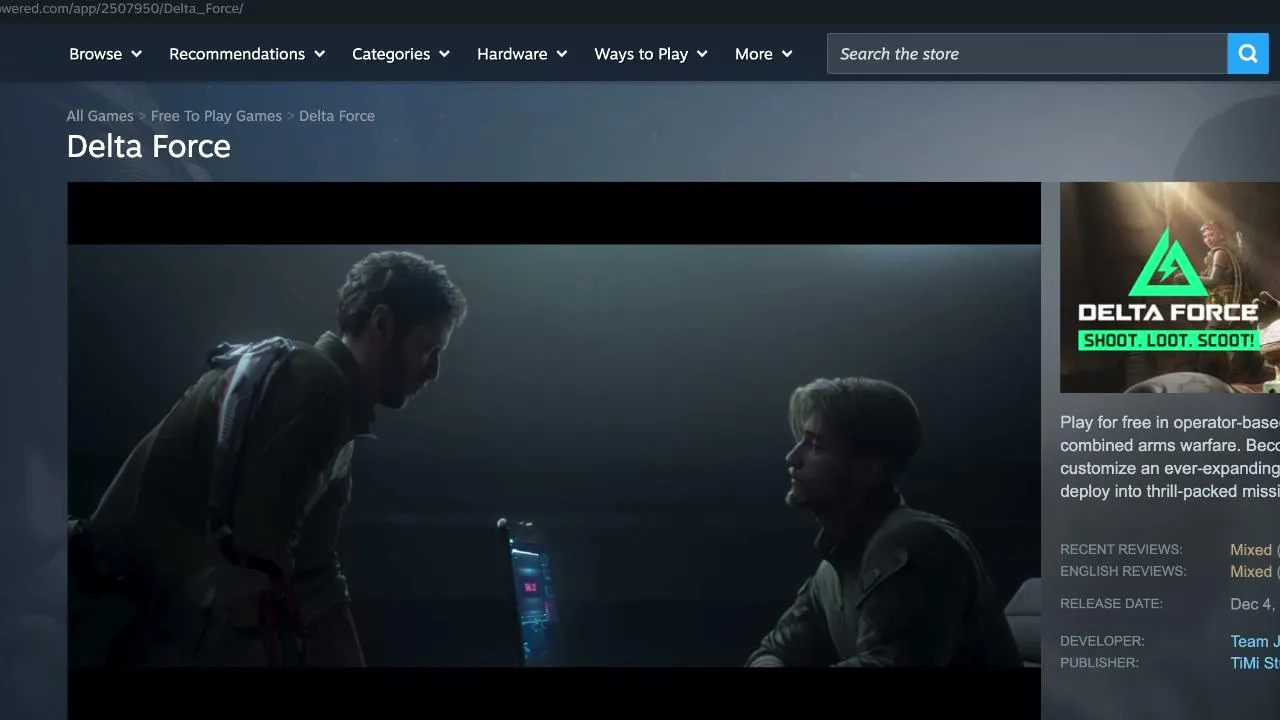Screen dimensions: 1280x720
Task: Open the More menu
Action: 764,54
